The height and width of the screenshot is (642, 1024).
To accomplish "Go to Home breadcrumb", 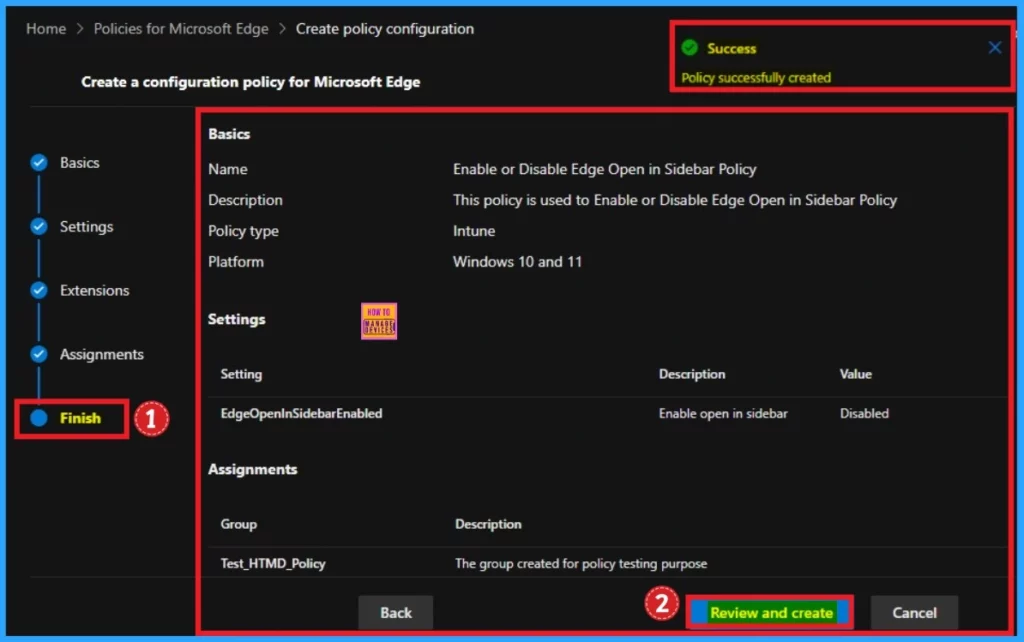I will (x=46, y=29).
